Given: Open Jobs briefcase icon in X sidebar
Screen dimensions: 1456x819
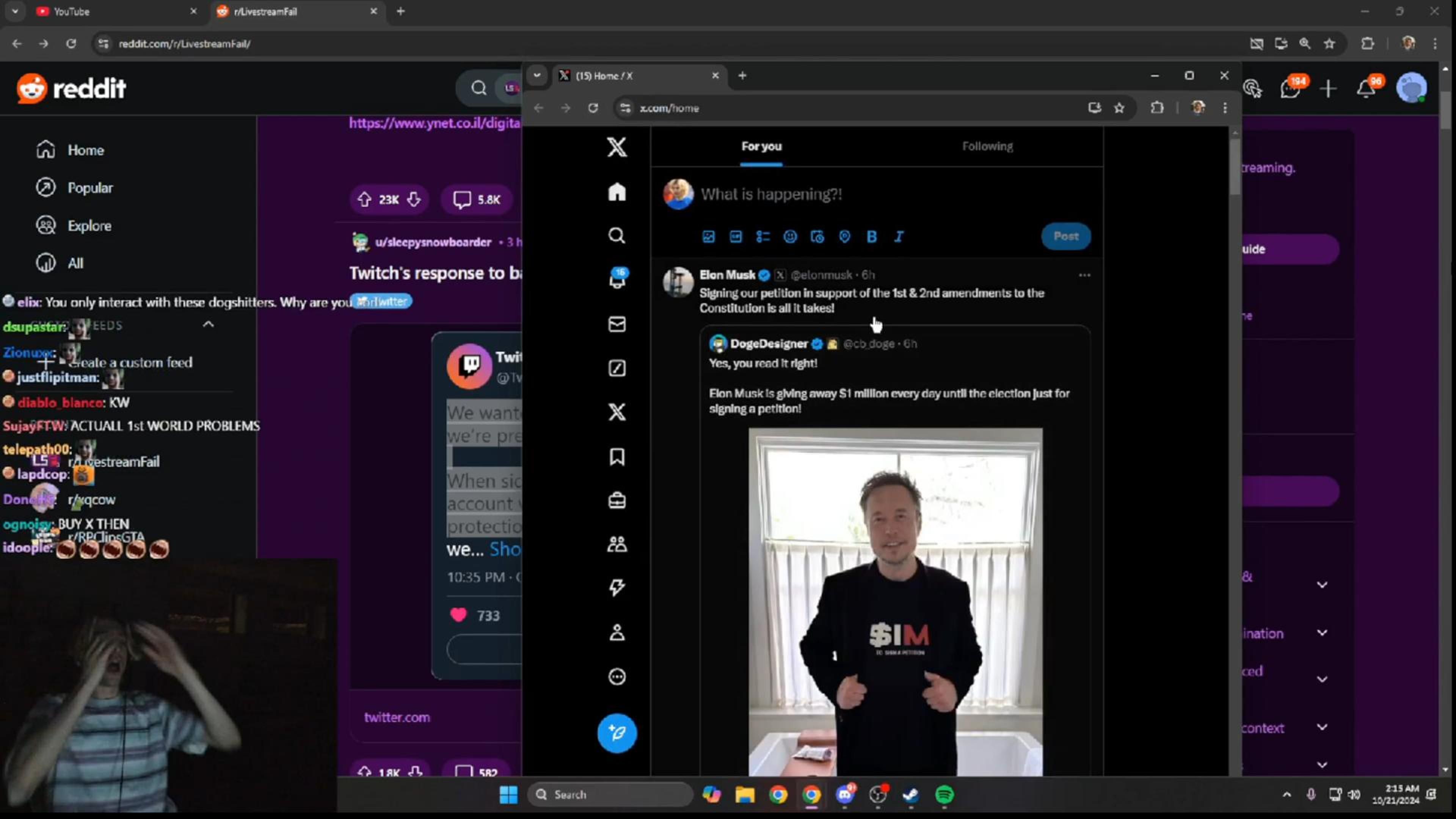Looking at the screenshot, I should [617, 500].
